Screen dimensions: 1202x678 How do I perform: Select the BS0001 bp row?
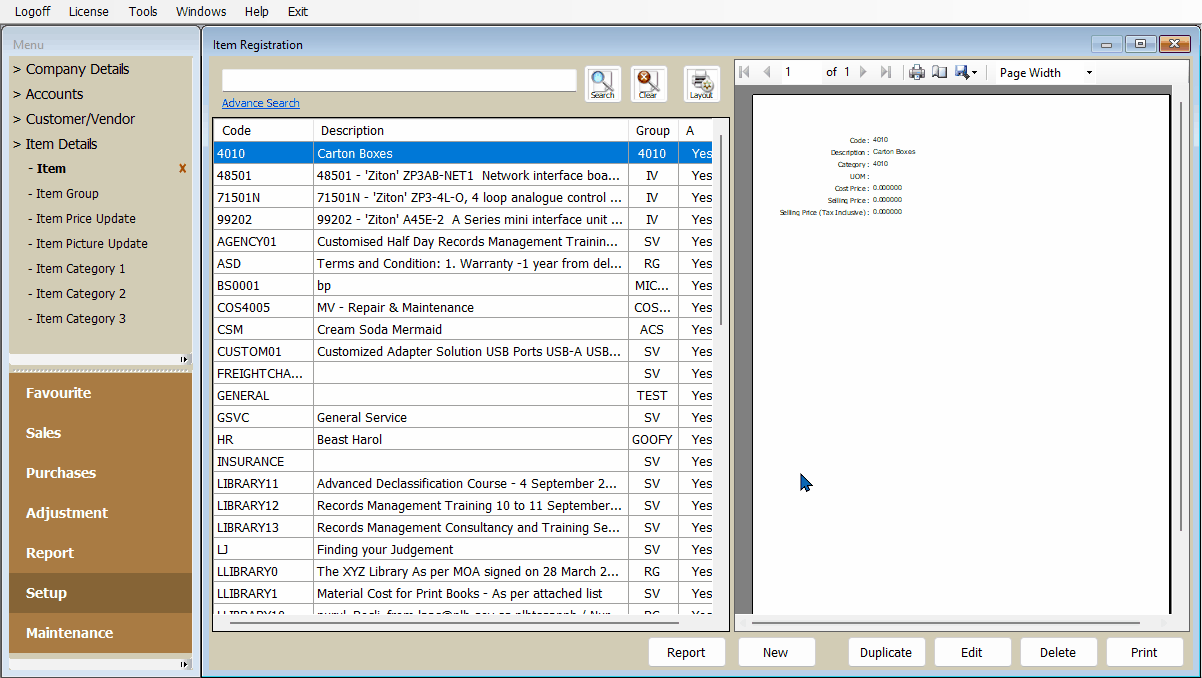465,286
